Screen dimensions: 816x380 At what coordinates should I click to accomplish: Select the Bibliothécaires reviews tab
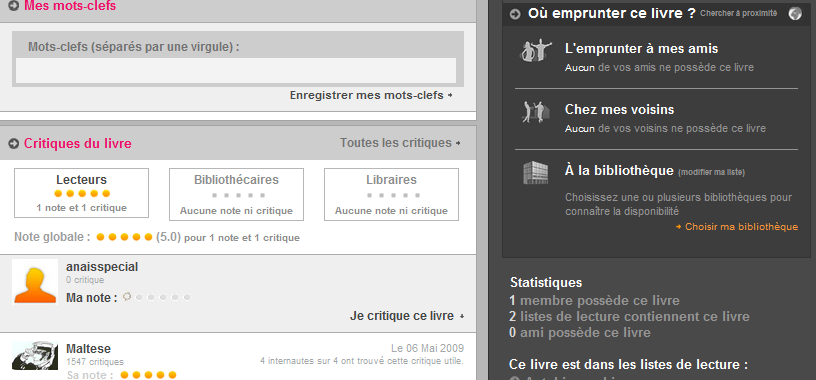click(236, 194)
